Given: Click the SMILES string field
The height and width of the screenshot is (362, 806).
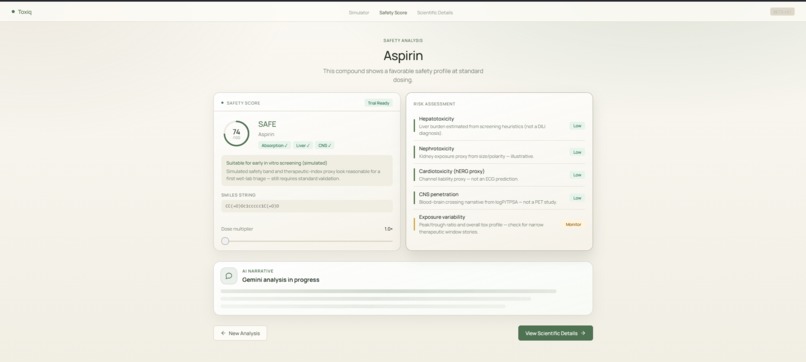Looking at the screenshot, I should 307,206.
